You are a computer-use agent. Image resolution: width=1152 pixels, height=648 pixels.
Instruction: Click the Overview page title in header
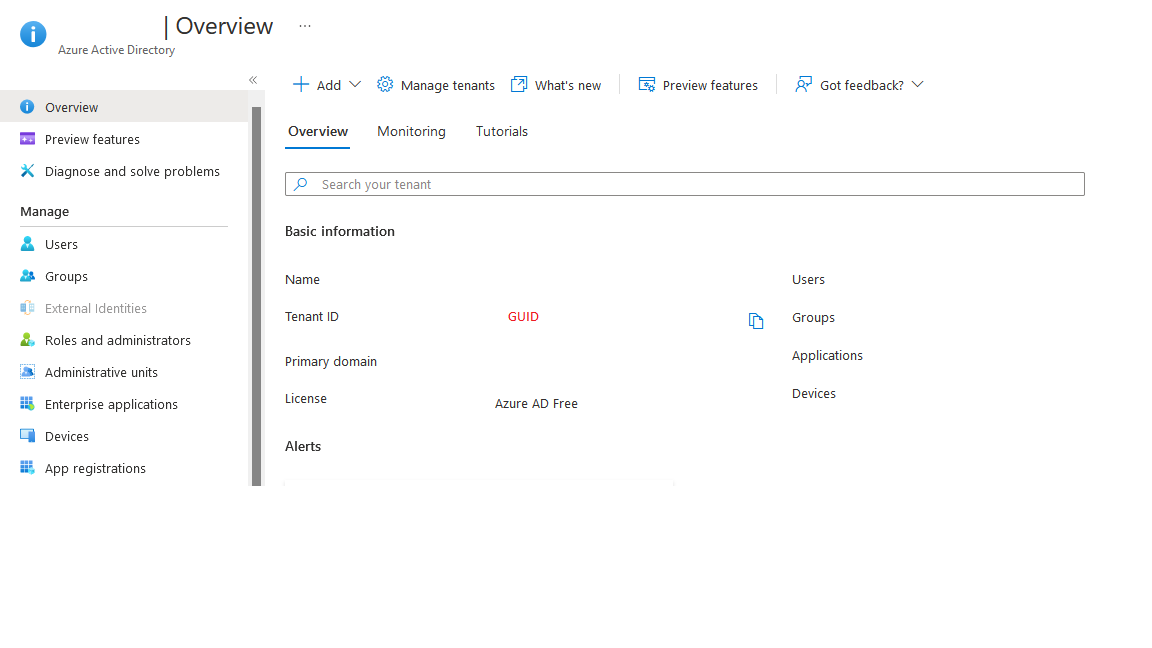[224, 26]
